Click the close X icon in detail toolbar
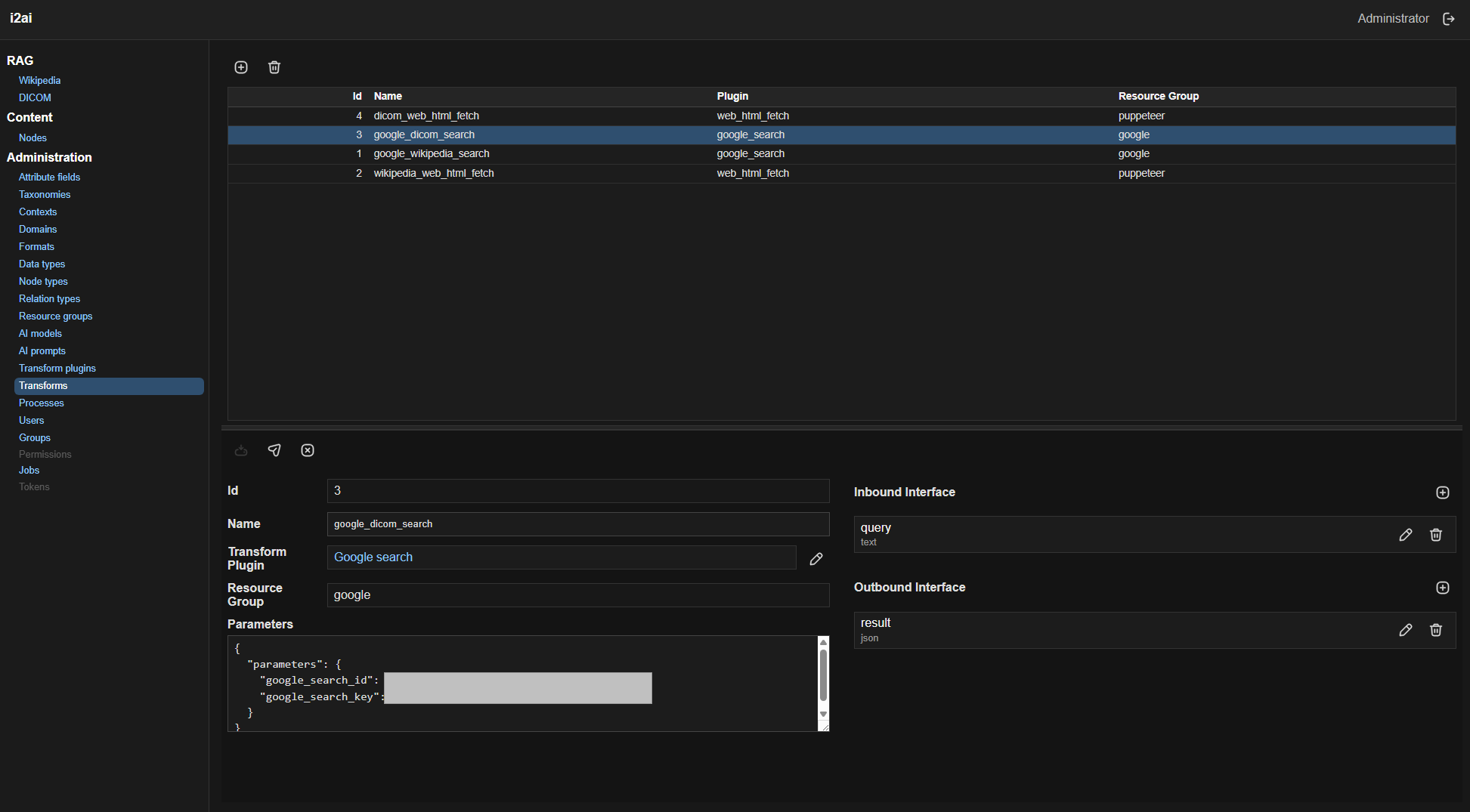Screen dimensions: 1470x812 tap(308, 450)
